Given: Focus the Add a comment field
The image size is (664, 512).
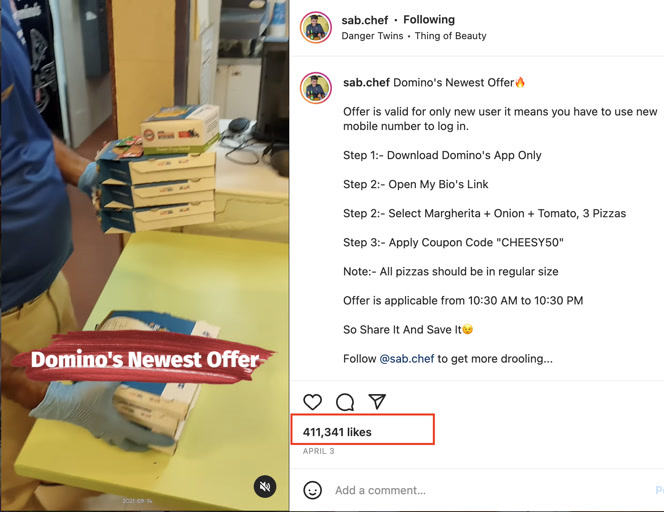Looking at the screenshot, I should (491, 490).
